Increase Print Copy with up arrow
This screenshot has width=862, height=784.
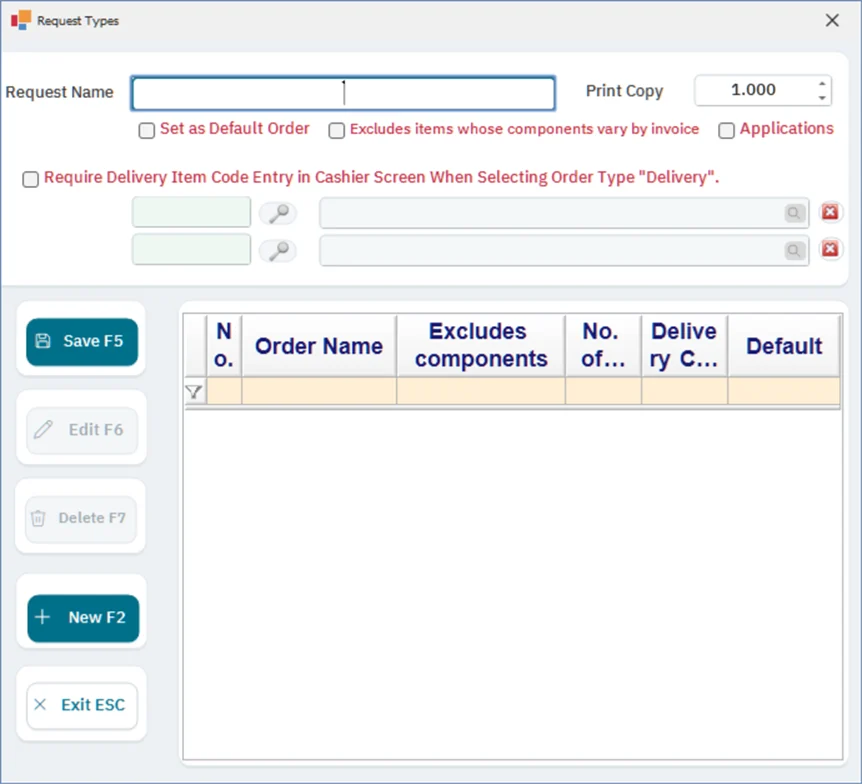point(822,84)
